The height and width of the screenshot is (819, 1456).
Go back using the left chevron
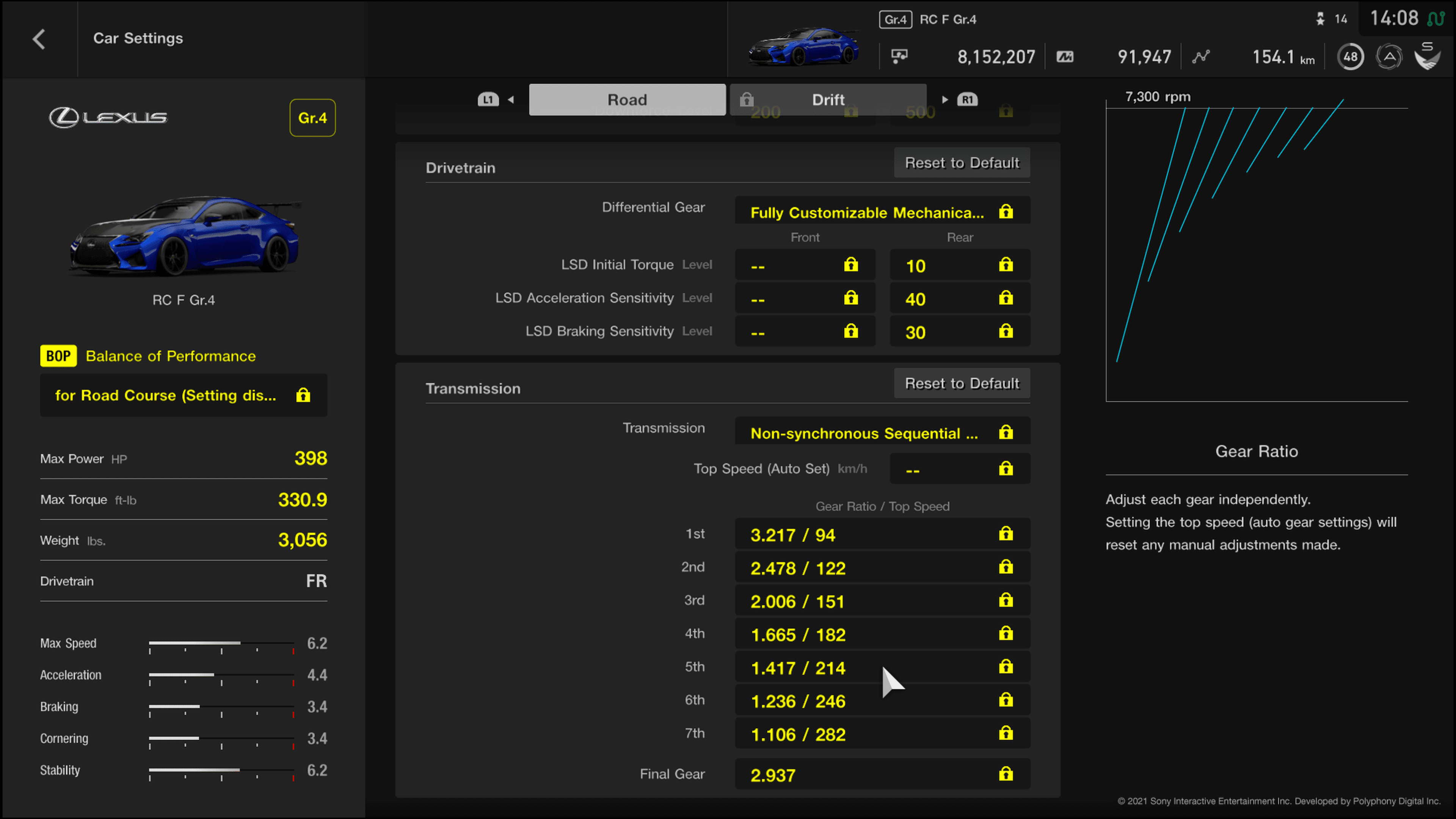coord(38,39)
